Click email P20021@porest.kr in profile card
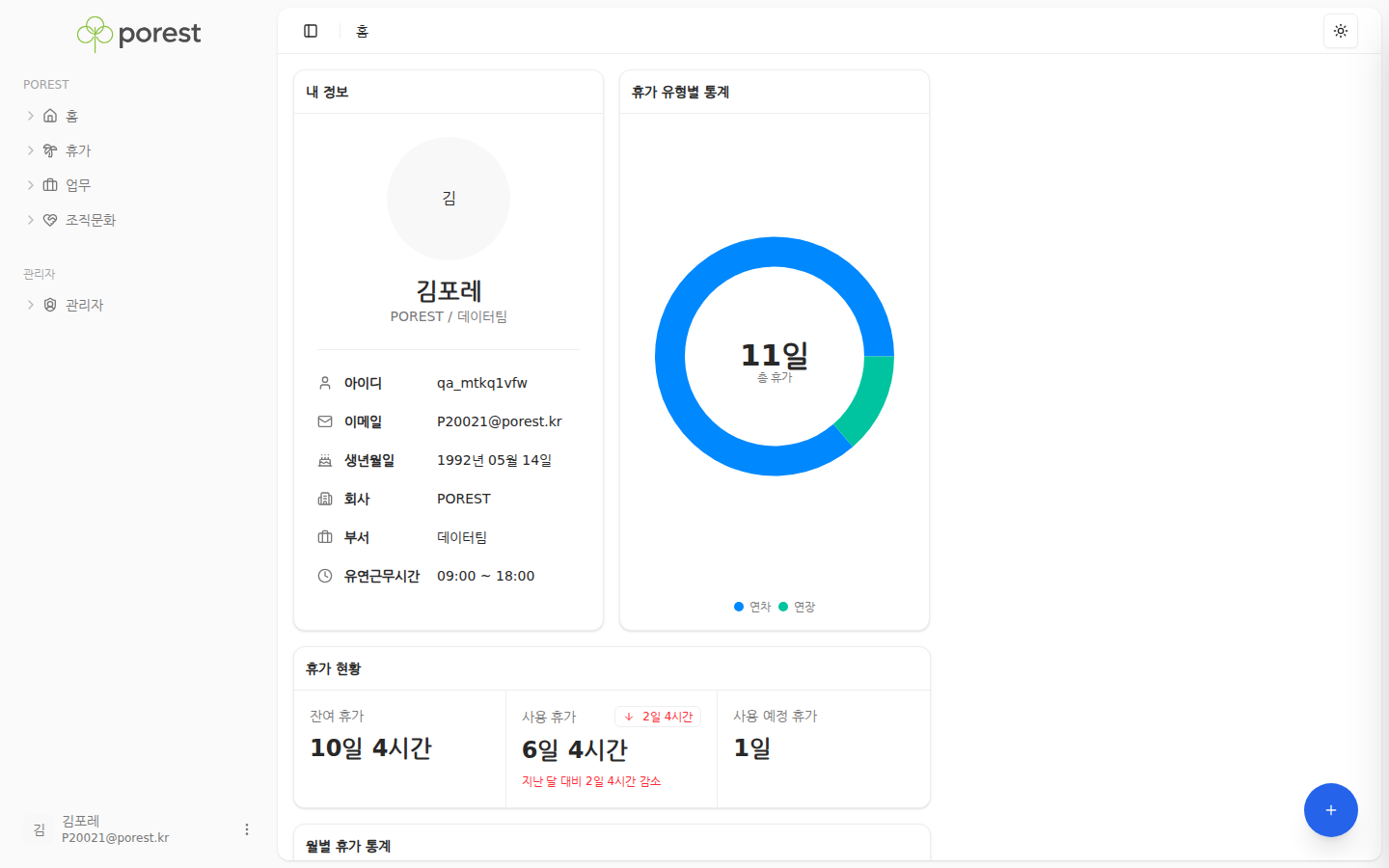 pos(500,421)
